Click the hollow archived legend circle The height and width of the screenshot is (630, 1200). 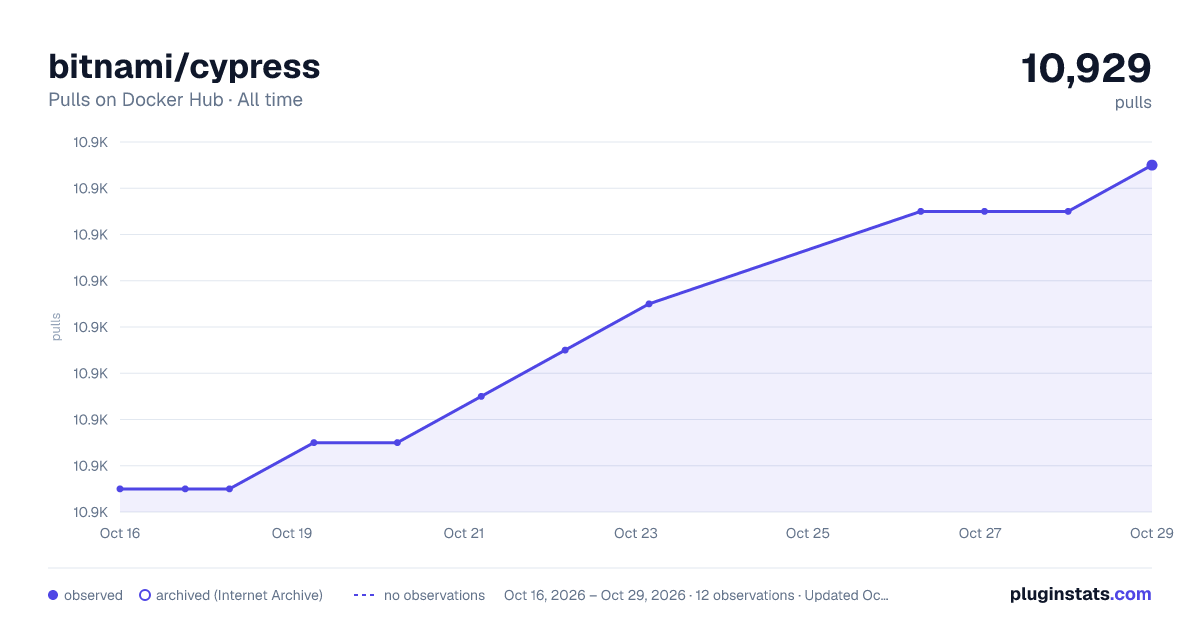145,595
